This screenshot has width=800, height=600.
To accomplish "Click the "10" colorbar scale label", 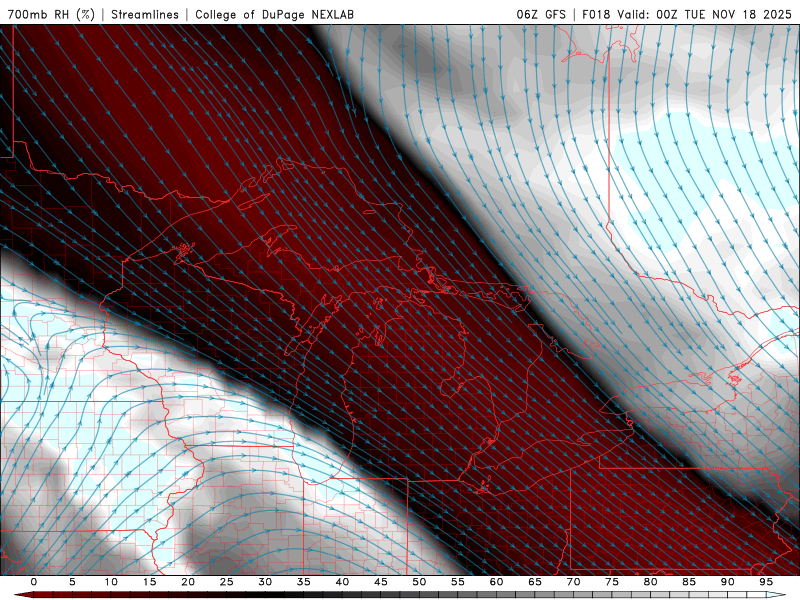I will (111, 582).
